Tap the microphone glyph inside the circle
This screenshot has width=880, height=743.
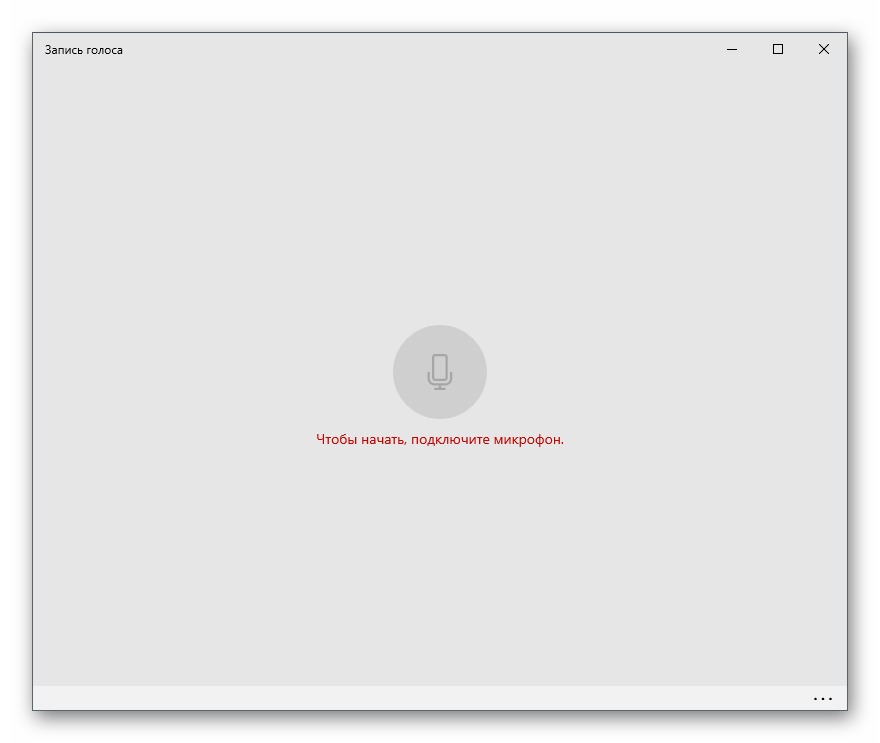[439, 371]
